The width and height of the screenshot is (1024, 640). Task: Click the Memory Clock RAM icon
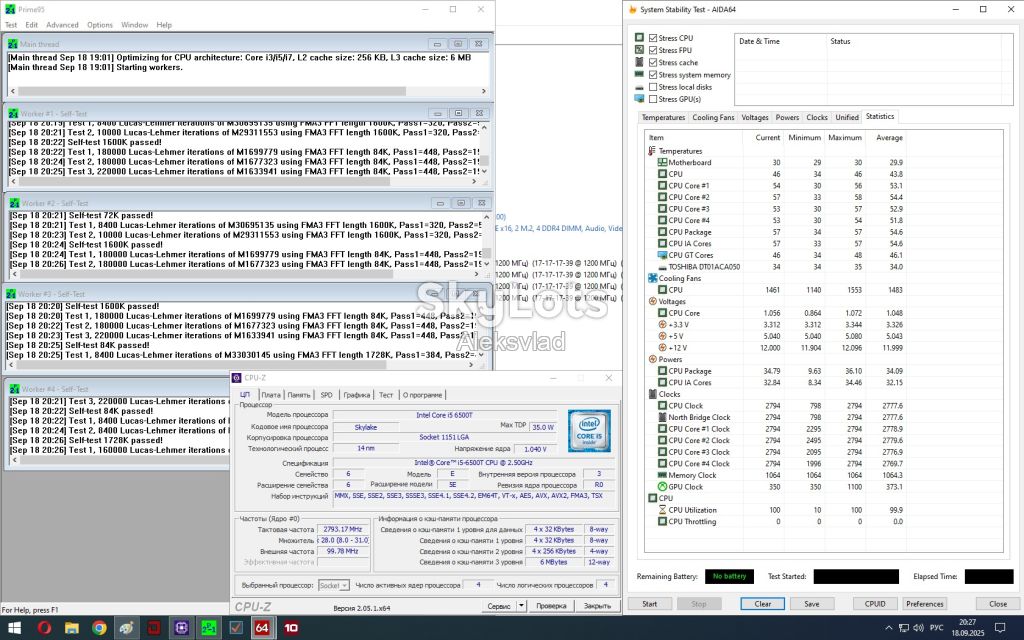662,475
